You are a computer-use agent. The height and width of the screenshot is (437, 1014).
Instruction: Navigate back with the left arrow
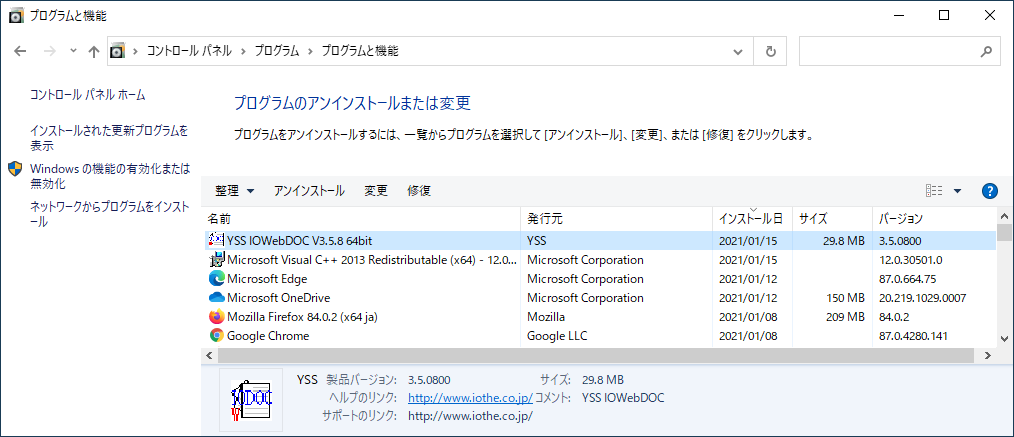[21, 51]
